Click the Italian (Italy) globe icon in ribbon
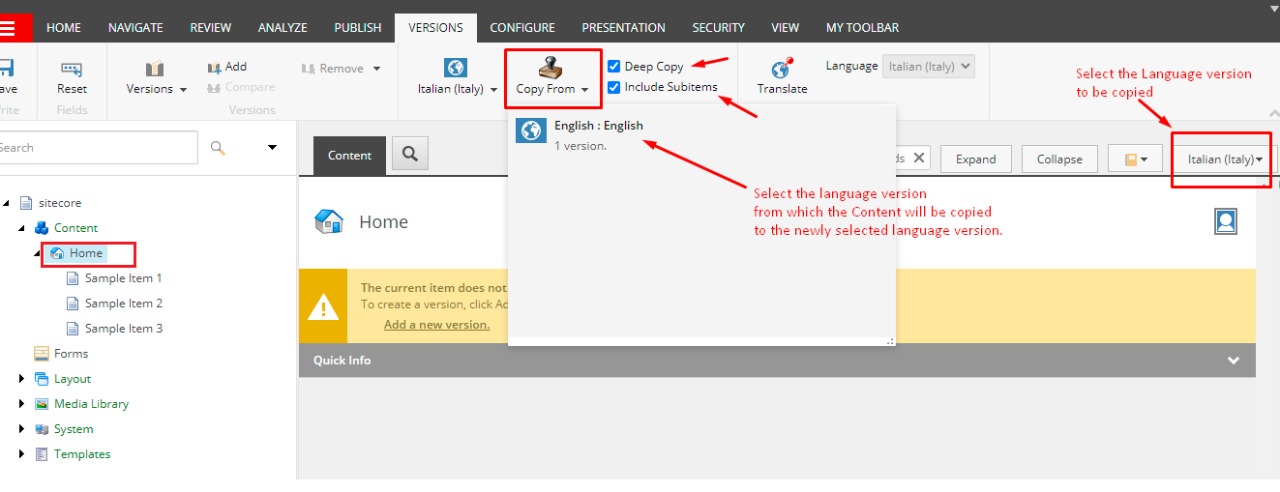 [456, 68]
